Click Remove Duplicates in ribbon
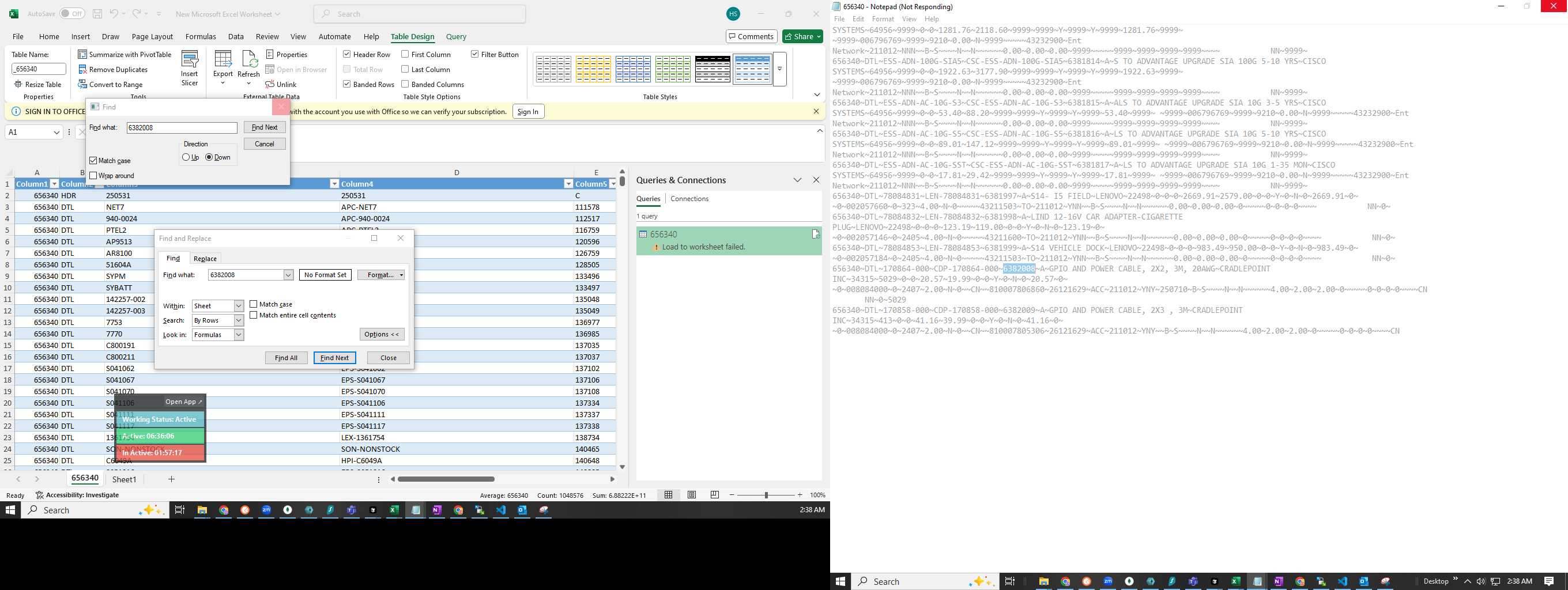The image size is (1568, 590). pyautogui.click(x=113, y=69)
